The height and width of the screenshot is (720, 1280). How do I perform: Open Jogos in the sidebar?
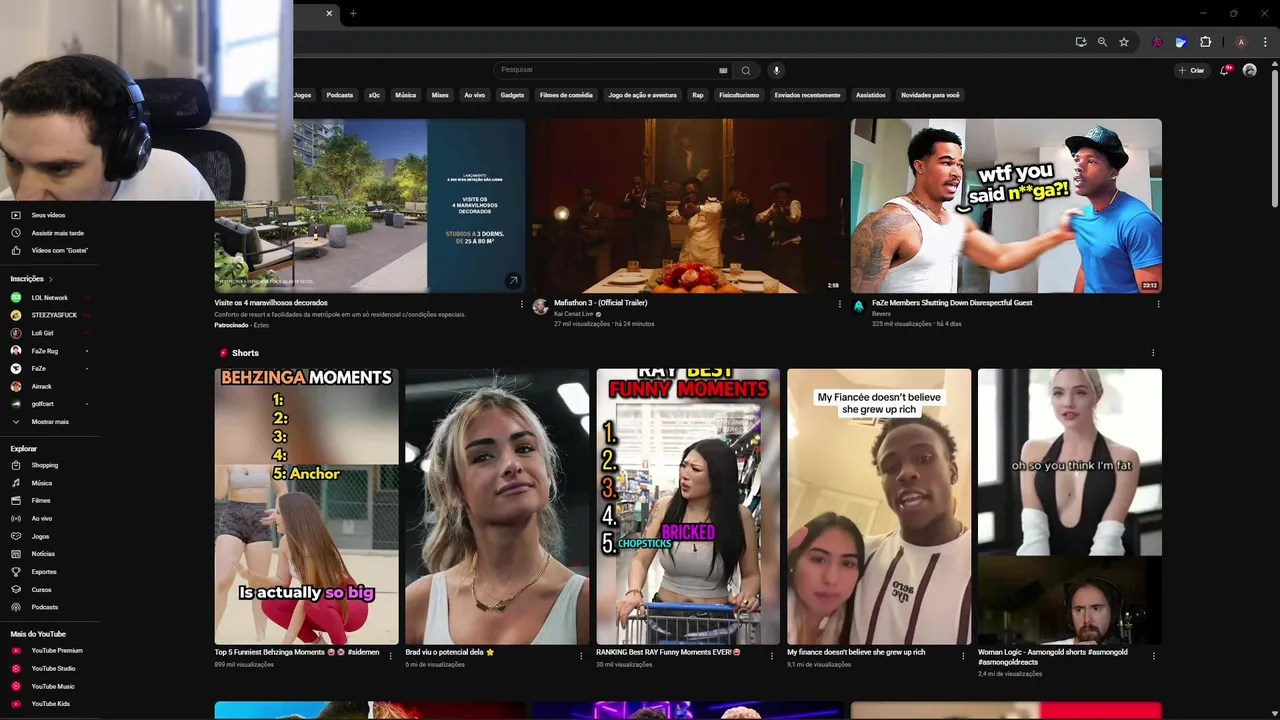pyautogui.click(x=40, y=536)
